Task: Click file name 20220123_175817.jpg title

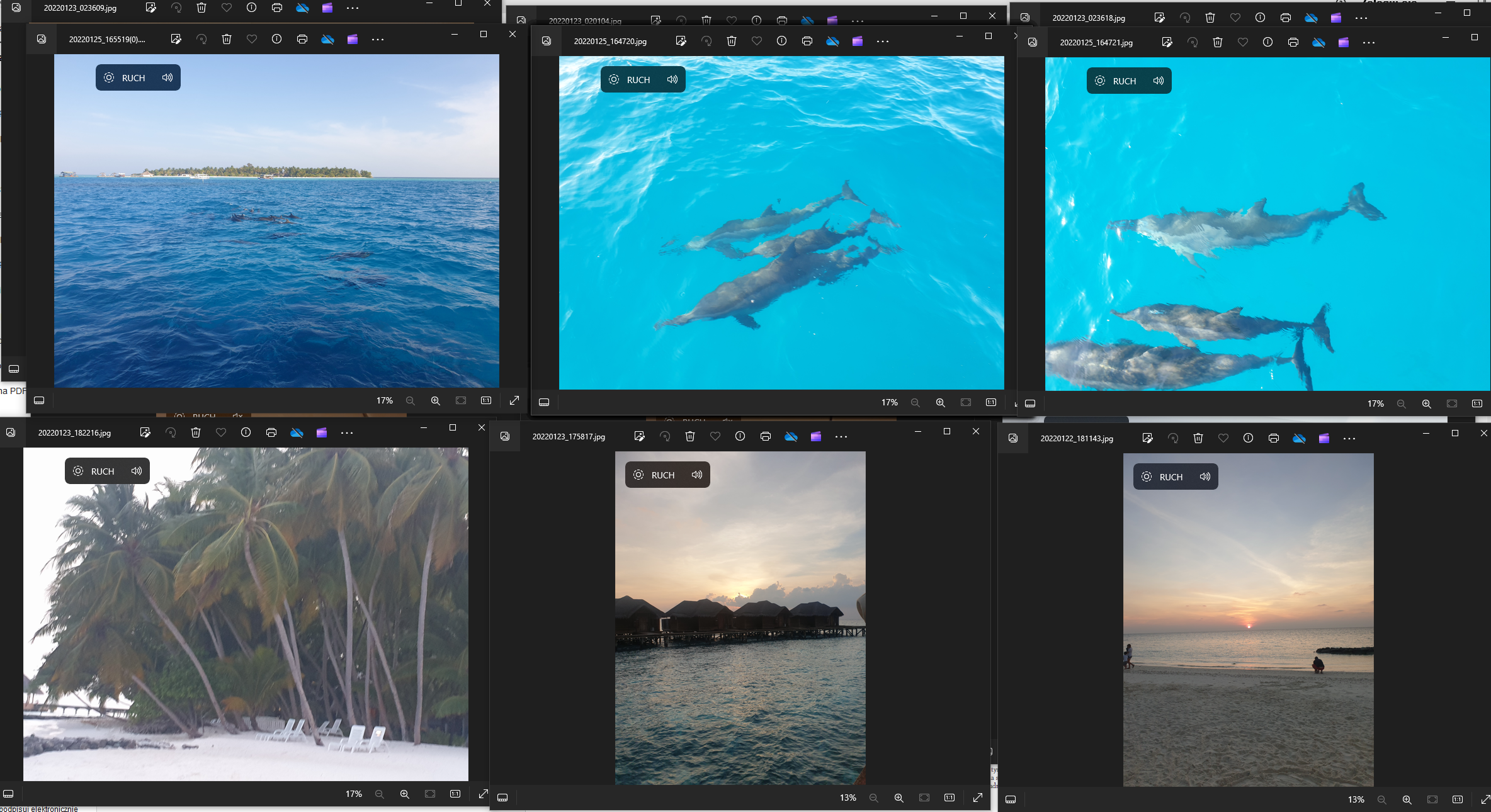Action: click(569, 436)
